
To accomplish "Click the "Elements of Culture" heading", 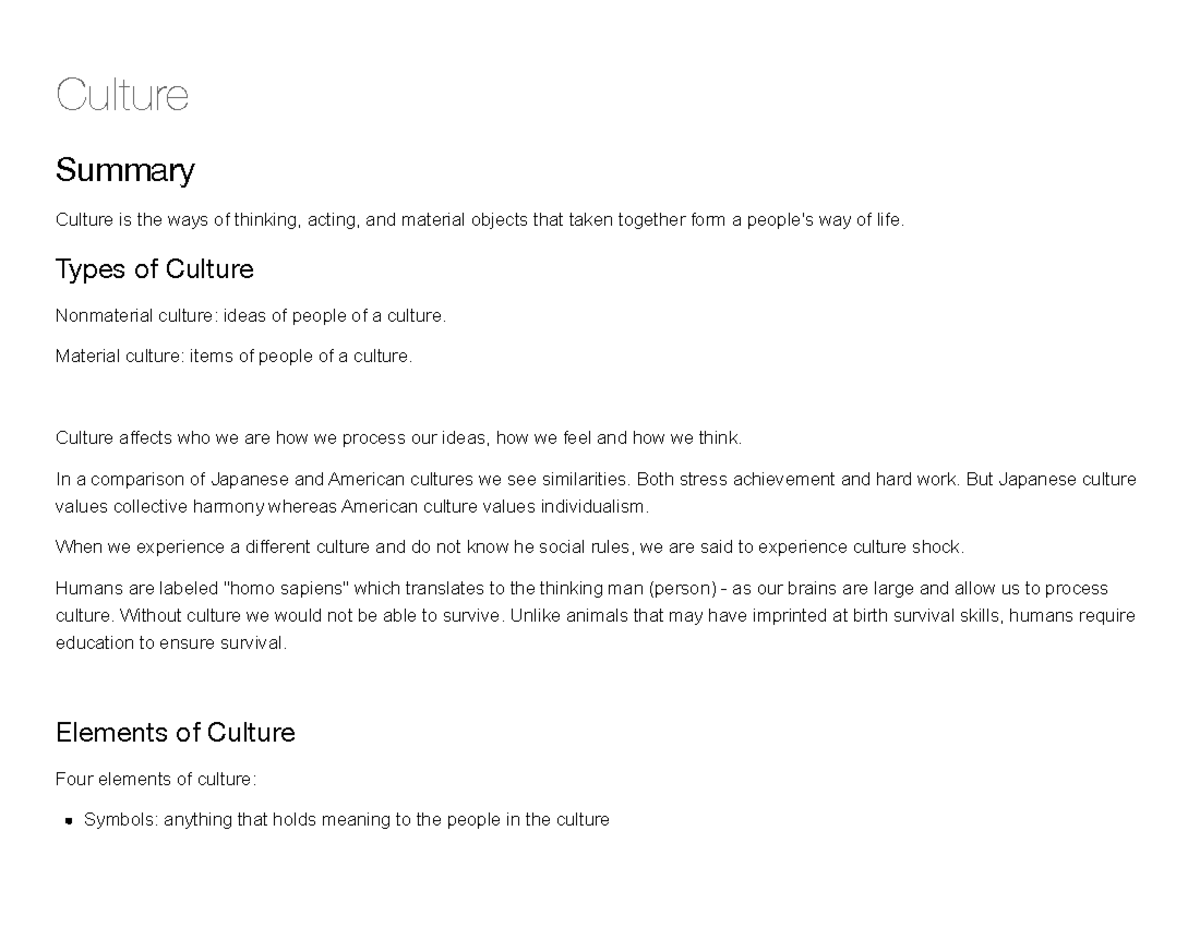I will pos(175,732).
